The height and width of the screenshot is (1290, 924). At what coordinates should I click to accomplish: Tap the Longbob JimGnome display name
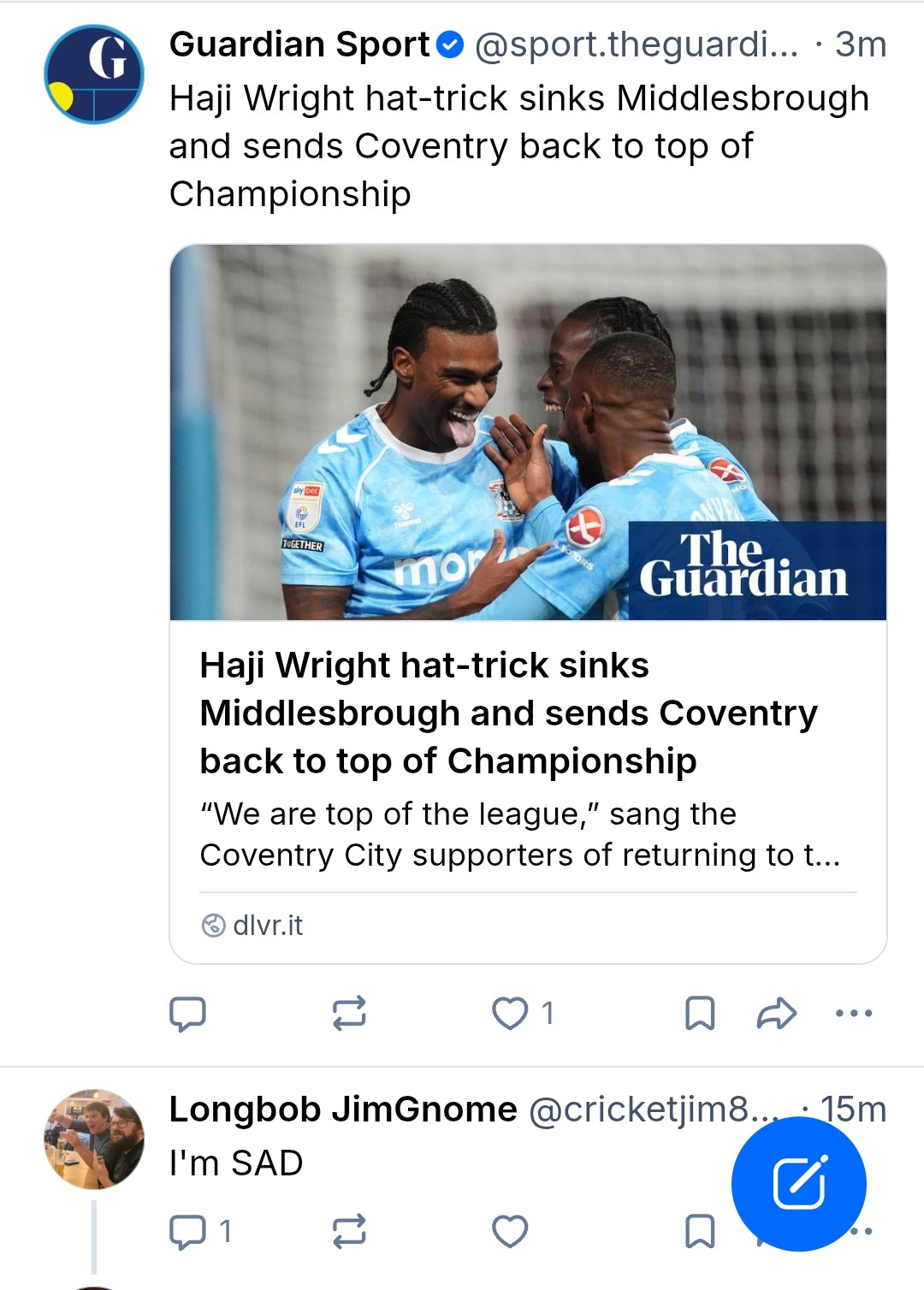[x=343, y=1110]
